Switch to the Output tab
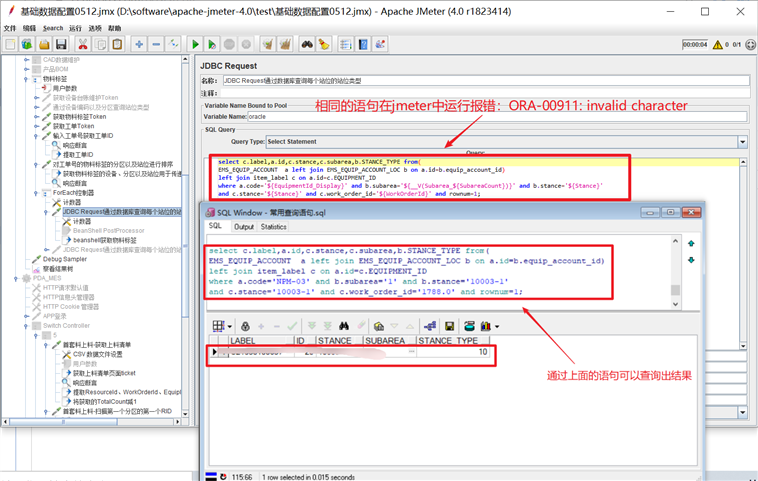Image resolution: width=758 pixels, height=481 pixels. [x=244, y=227]
